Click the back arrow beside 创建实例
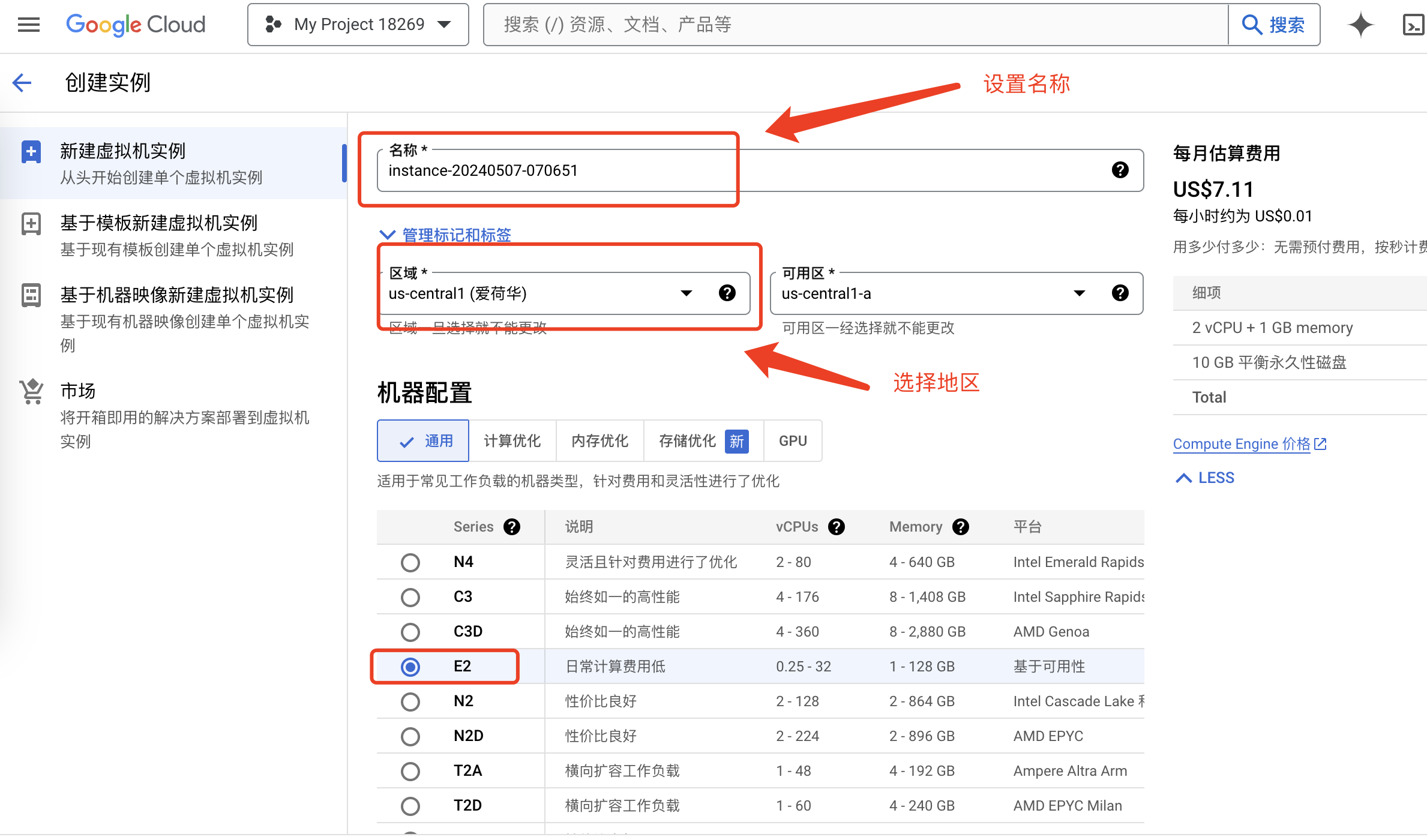Viewport: 1427px width, 840px height. 22,82
